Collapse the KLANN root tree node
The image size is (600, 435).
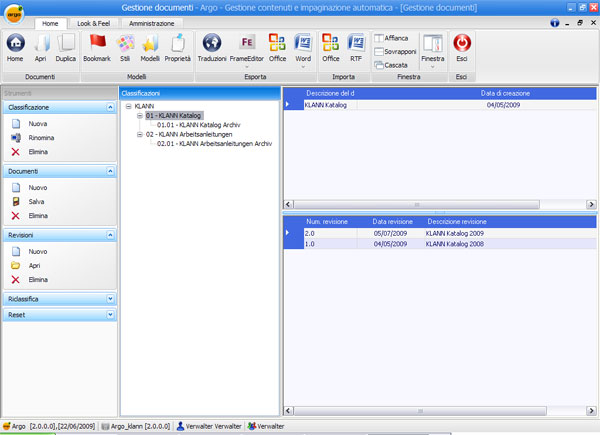(129, 106)
